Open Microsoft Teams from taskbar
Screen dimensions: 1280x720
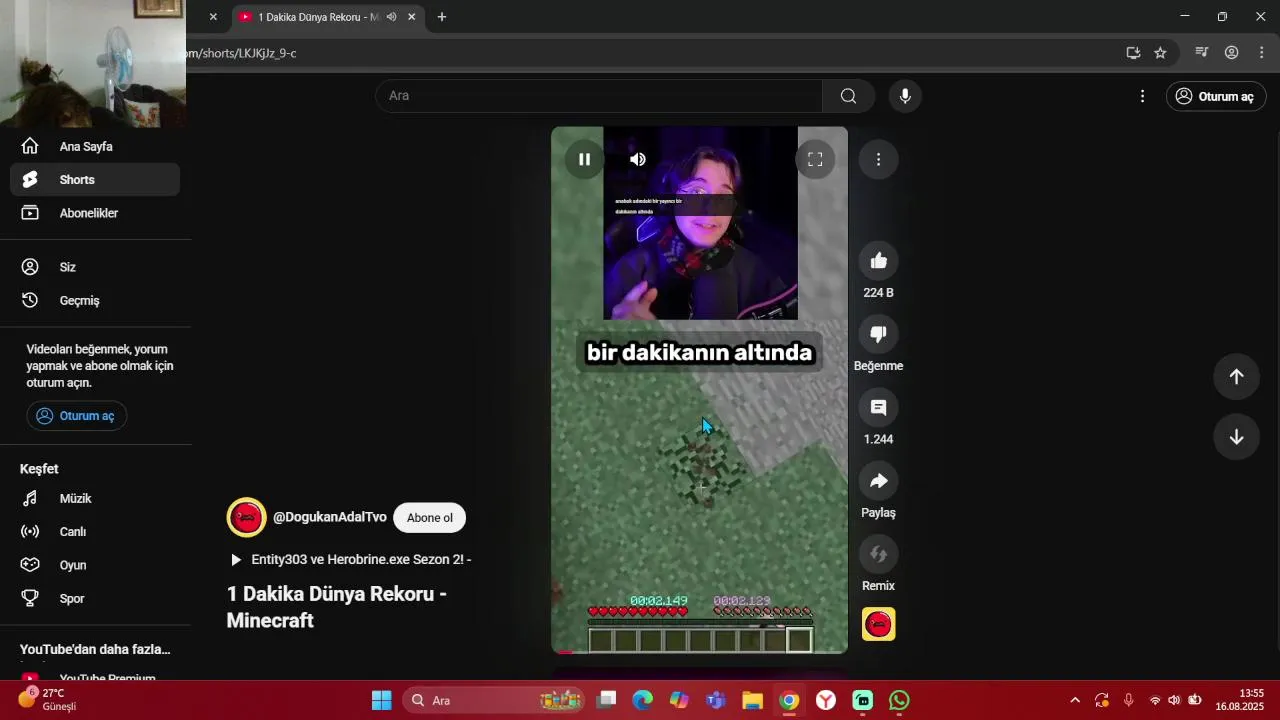pyautogui.click(x=716, y=700)
